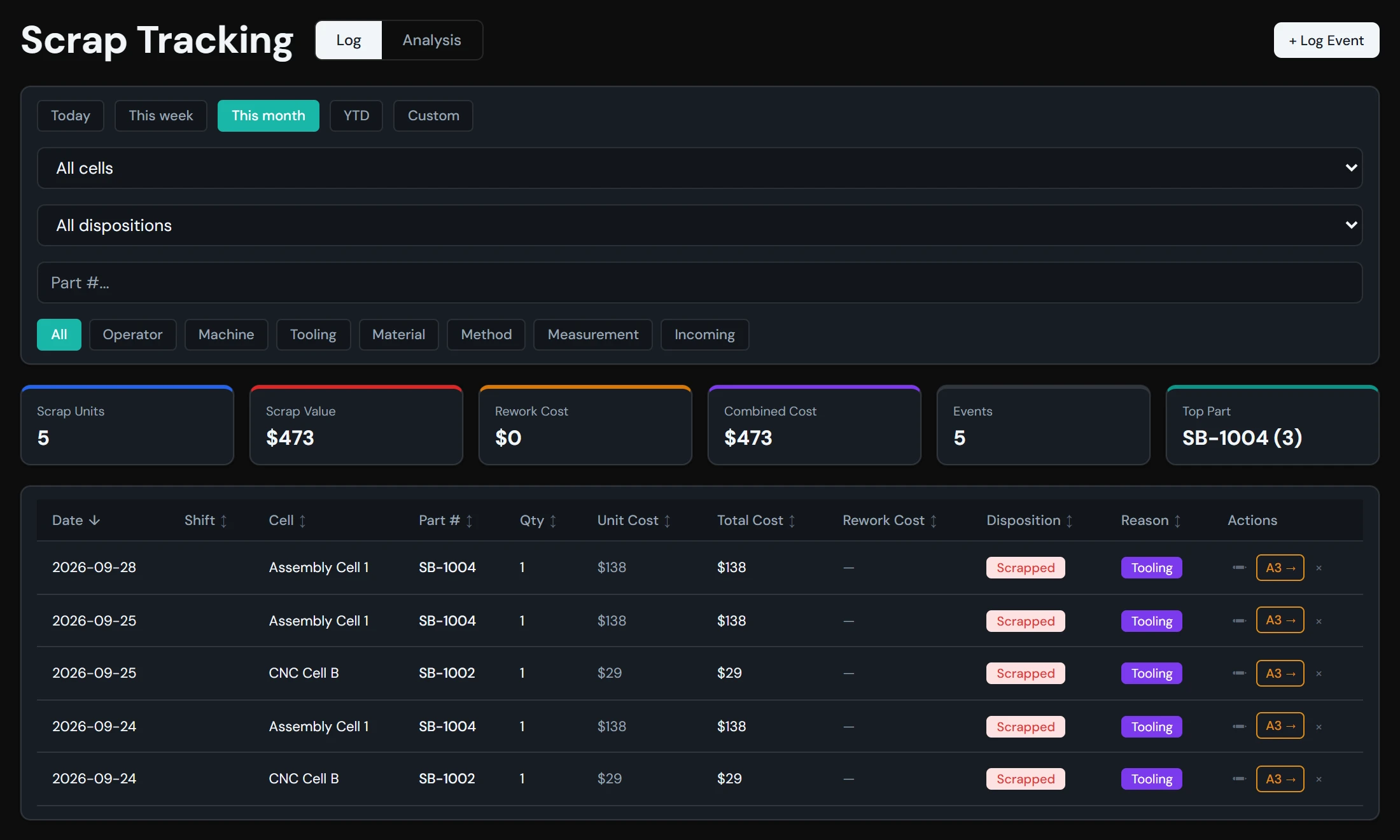The width and height of the screenshot is (1400, 840).
Task: Filter reasons by Material
Action: pos(398,335)
